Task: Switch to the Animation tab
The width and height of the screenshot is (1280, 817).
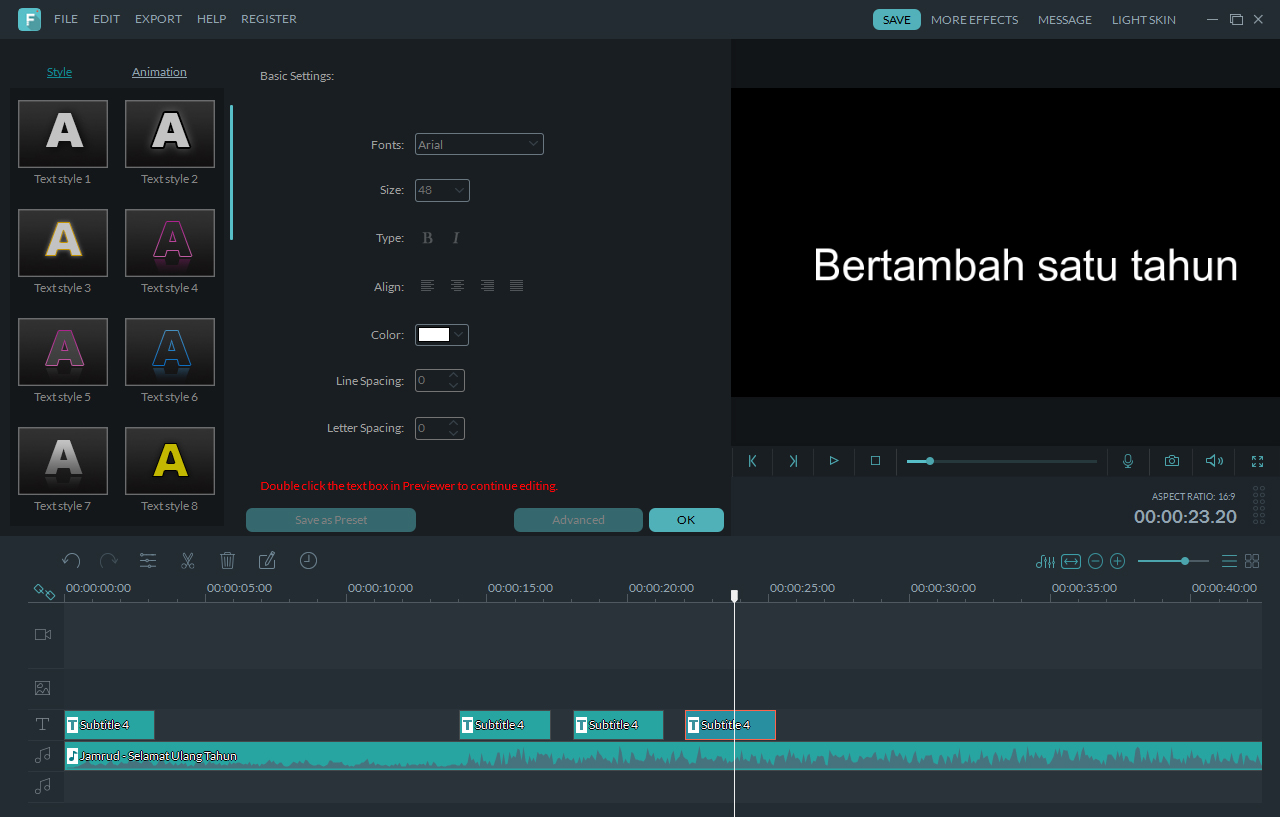Action: (159, 72)
